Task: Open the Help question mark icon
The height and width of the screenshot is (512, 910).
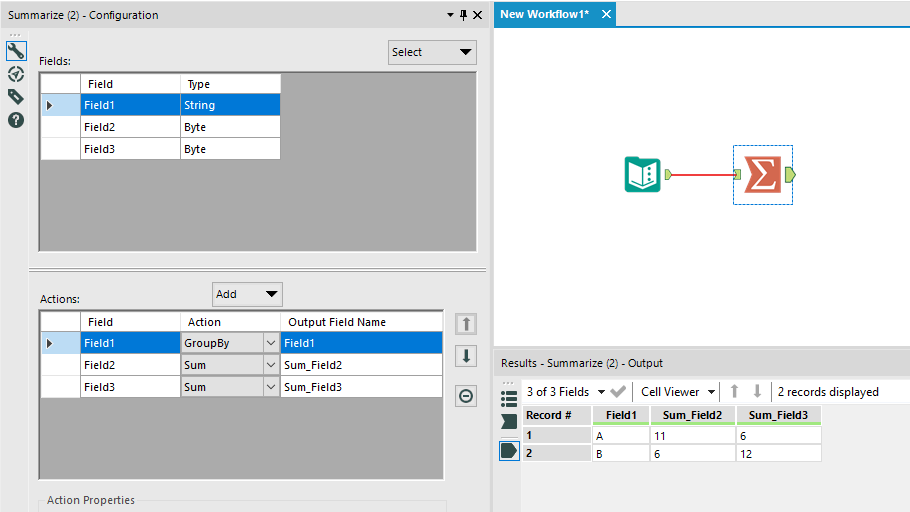Action: (x=16, y=120)
